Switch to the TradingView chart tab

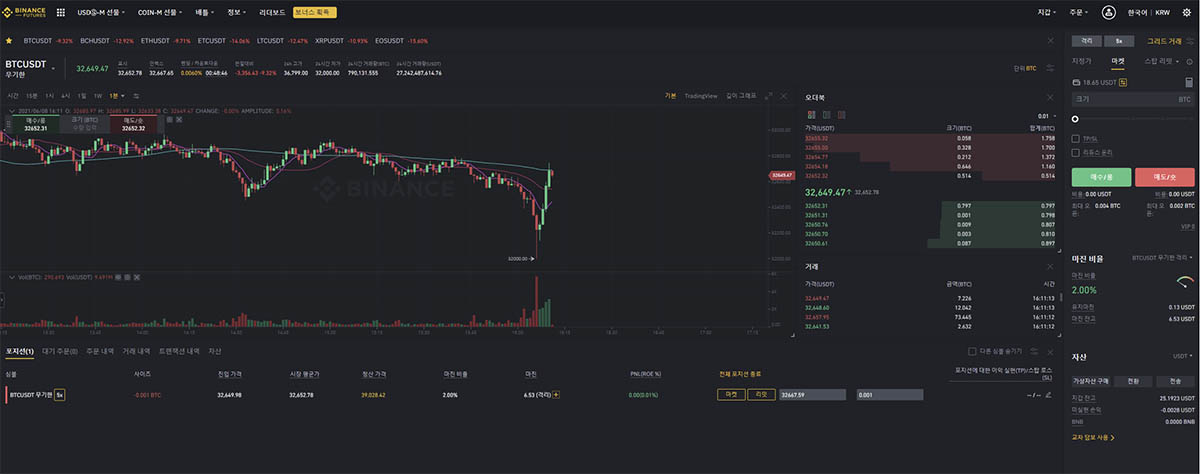coord(701,96)
